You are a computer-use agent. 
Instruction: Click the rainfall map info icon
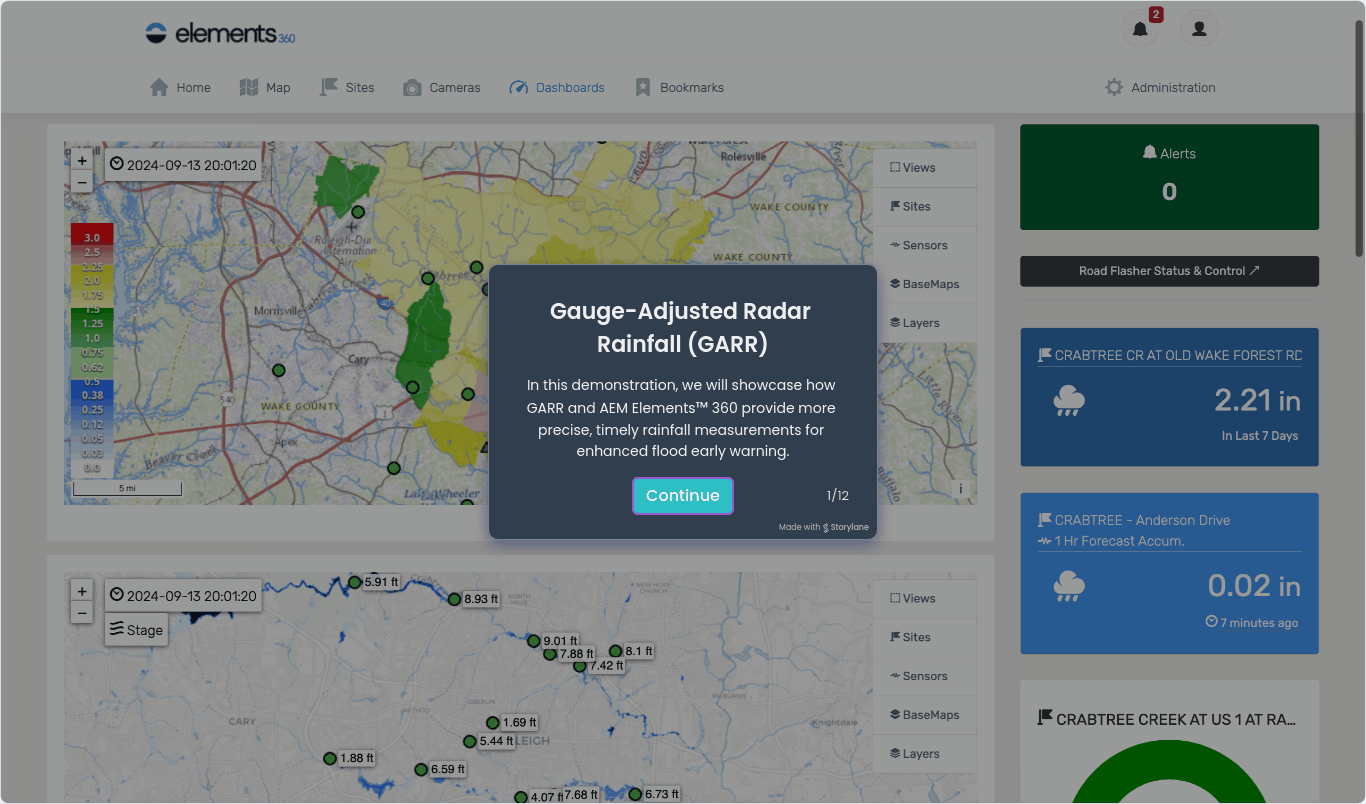[960, 489]
